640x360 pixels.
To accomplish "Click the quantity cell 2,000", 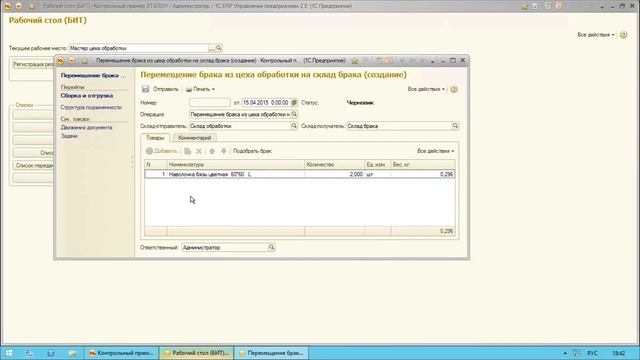I will 334,174.
